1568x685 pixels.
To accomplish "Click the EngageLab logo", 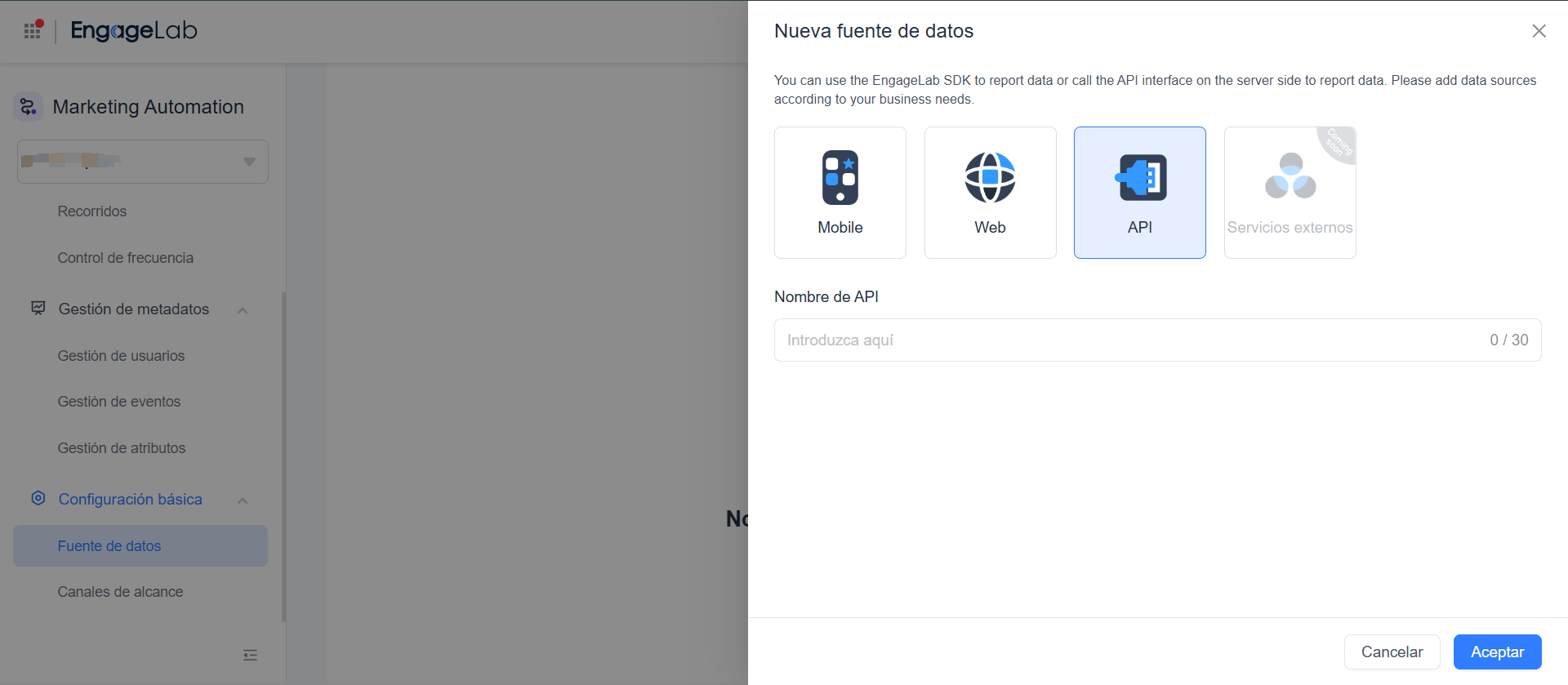I will (x=134, y=31).
